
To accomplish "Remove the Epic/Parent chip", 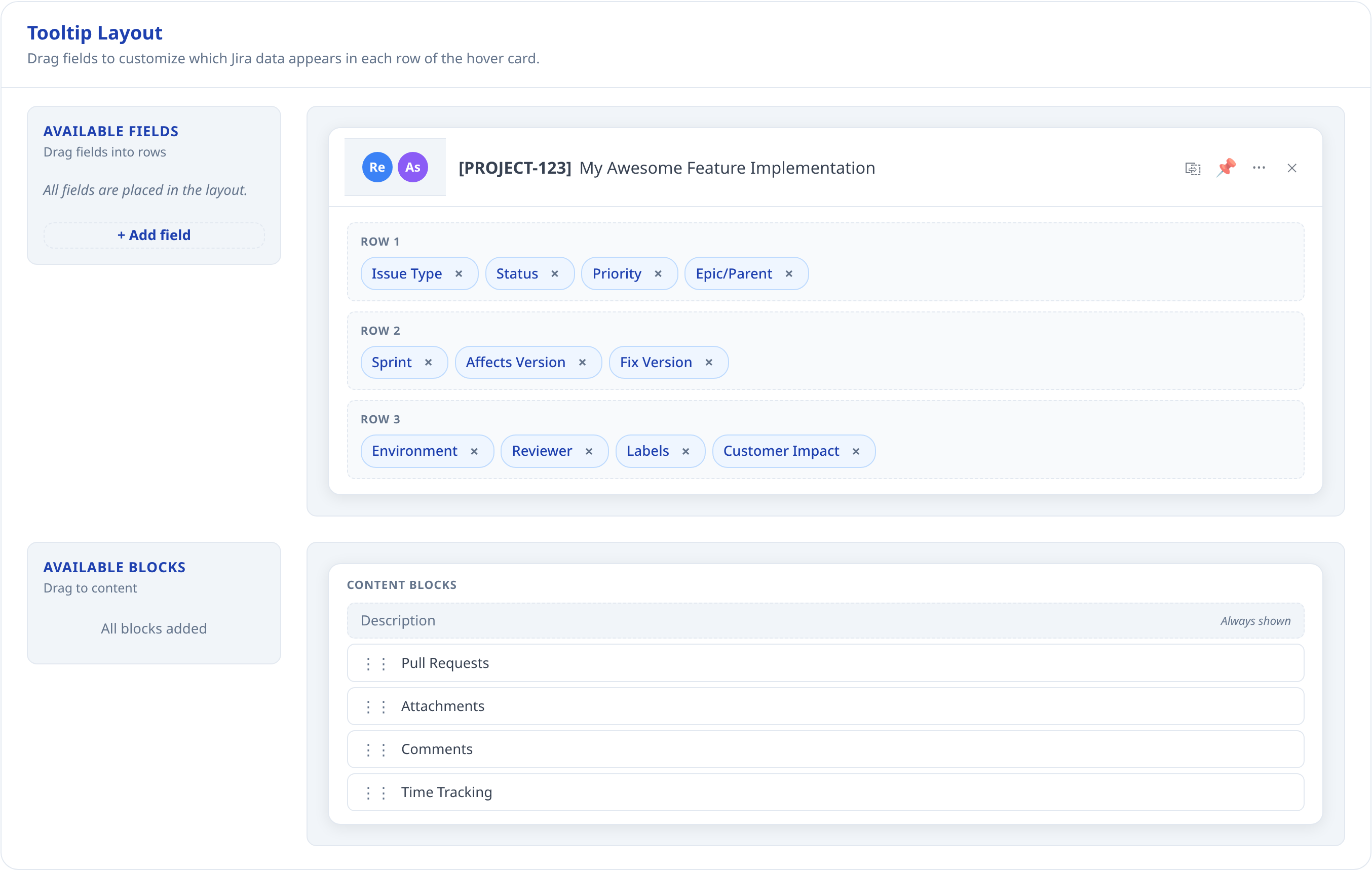I will coord(789,274).
